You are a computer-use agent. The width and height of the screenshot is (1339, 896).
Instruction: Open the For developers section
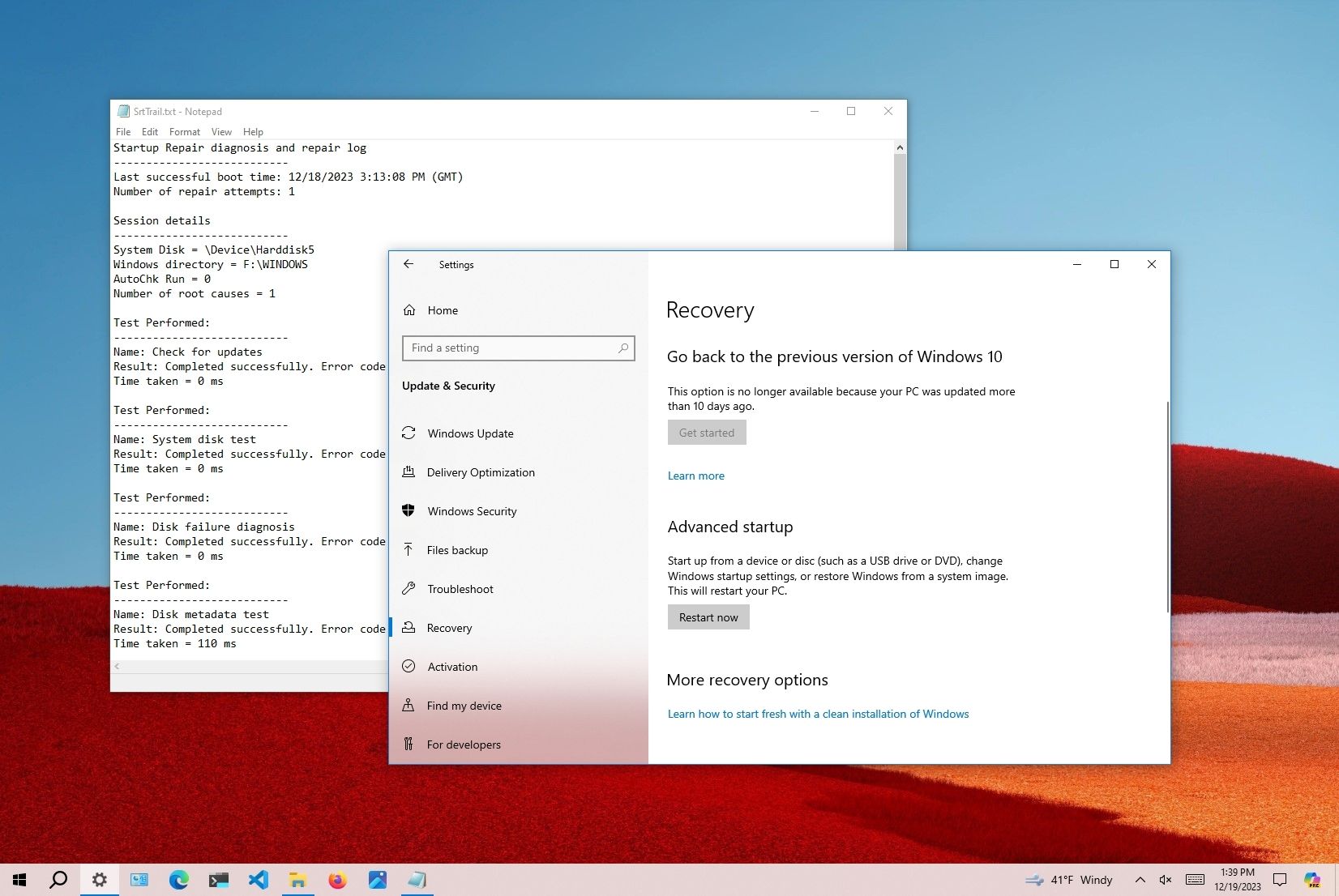click(464, 745)
